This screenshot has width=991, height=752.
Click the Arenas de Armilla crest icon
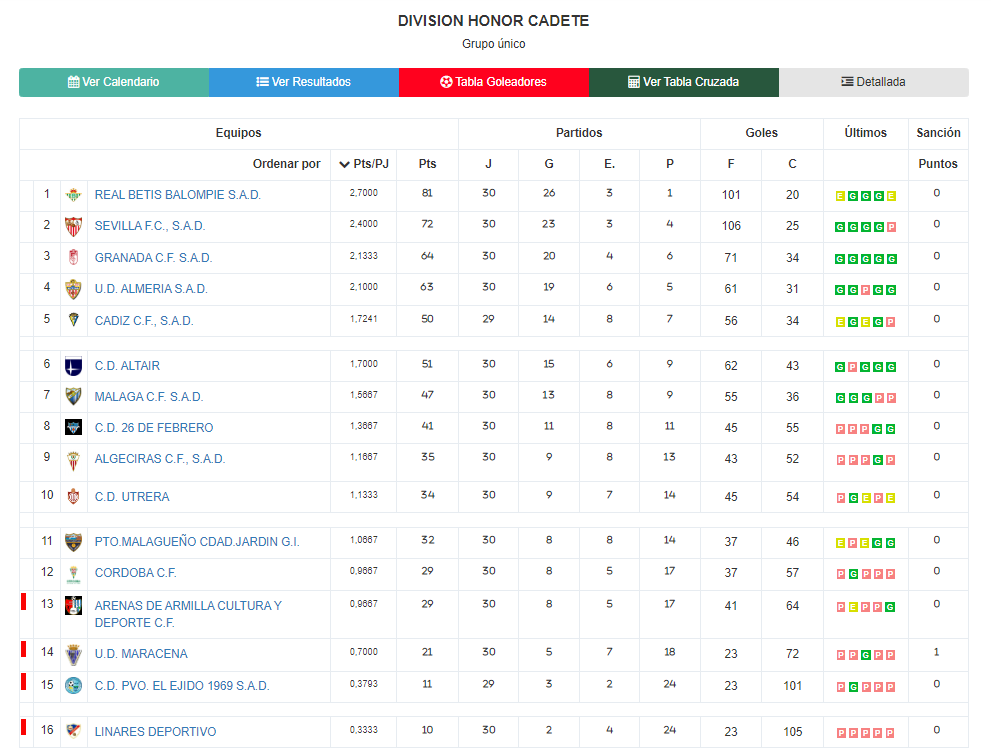click(73, 605)
